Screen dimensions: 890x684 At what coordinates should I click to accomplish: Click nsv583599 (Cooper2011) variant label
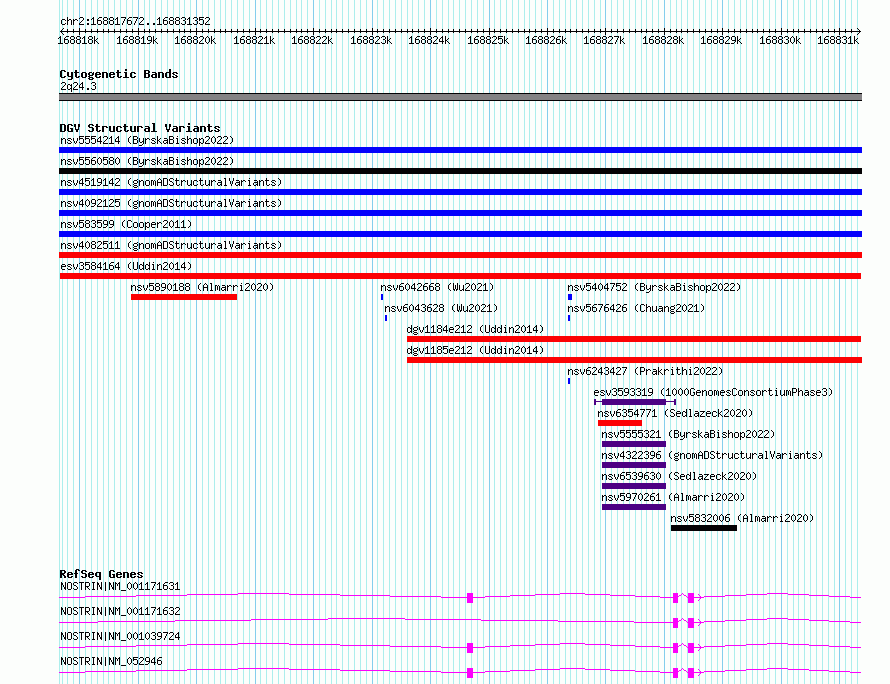(x=126, y=224)
